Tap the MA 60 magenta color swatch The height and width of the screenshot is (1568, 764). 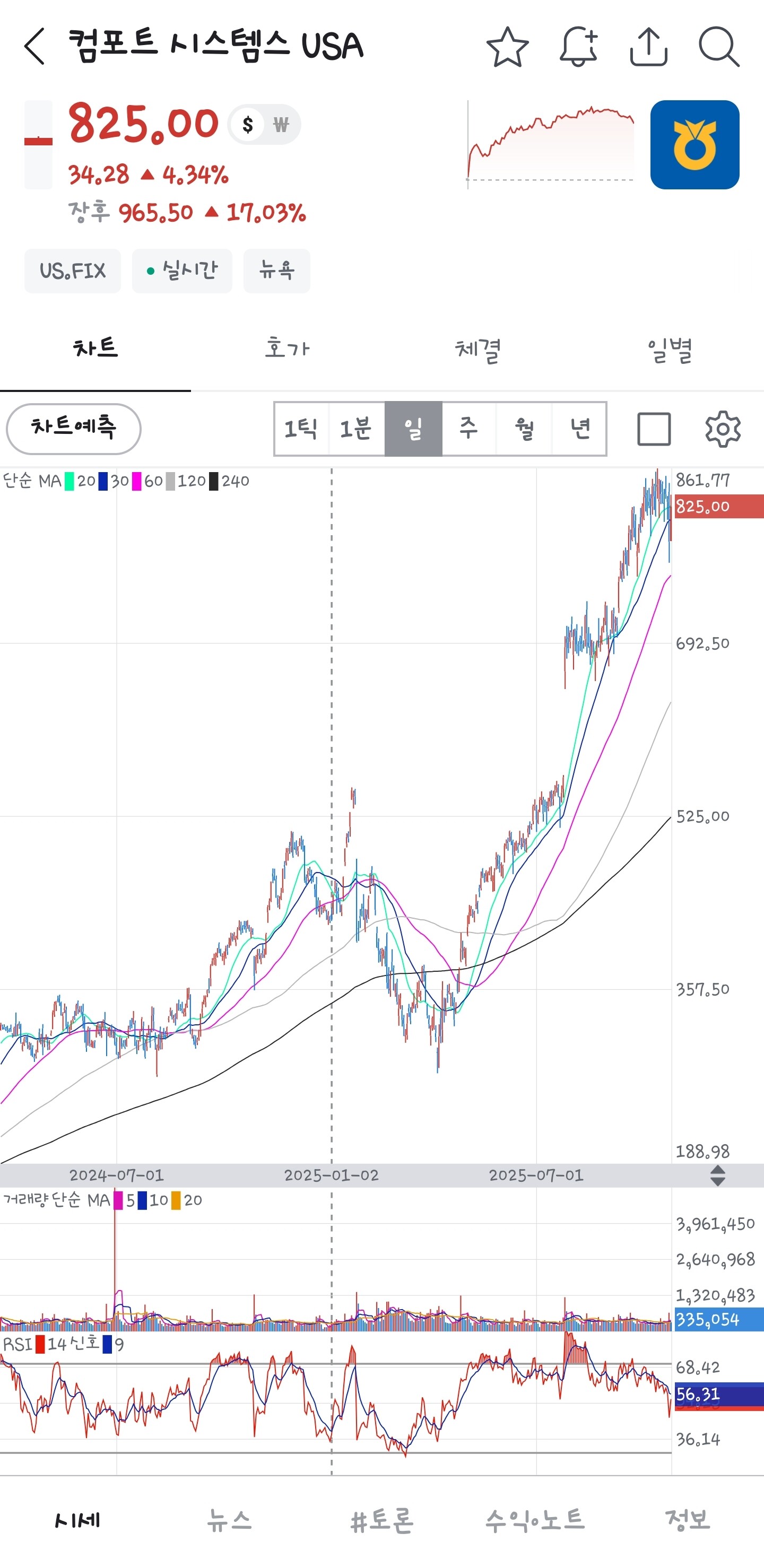(x=136, y=482)
